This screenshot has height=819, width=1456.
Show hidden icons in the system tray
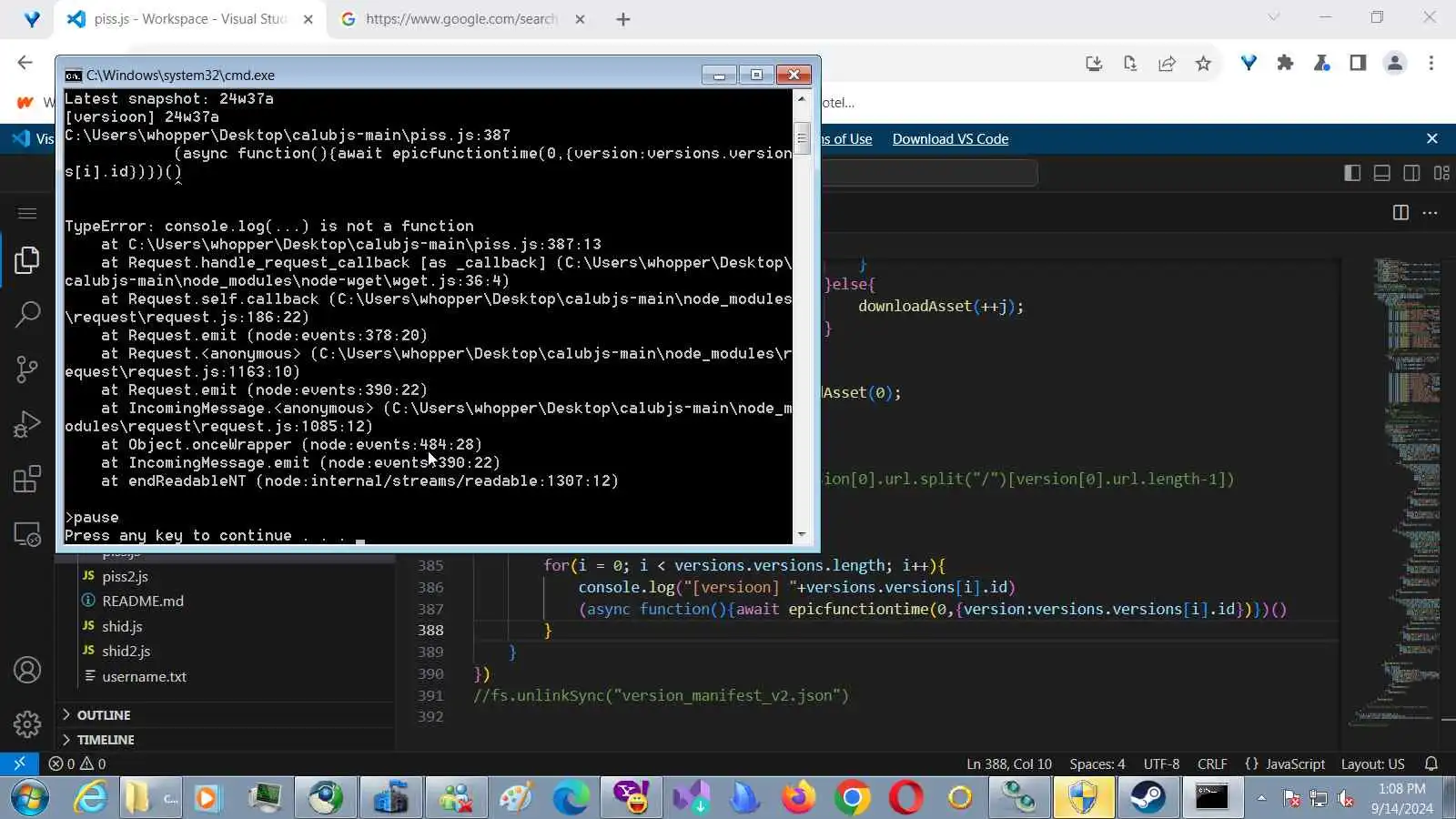click(x=1261, y=798)
